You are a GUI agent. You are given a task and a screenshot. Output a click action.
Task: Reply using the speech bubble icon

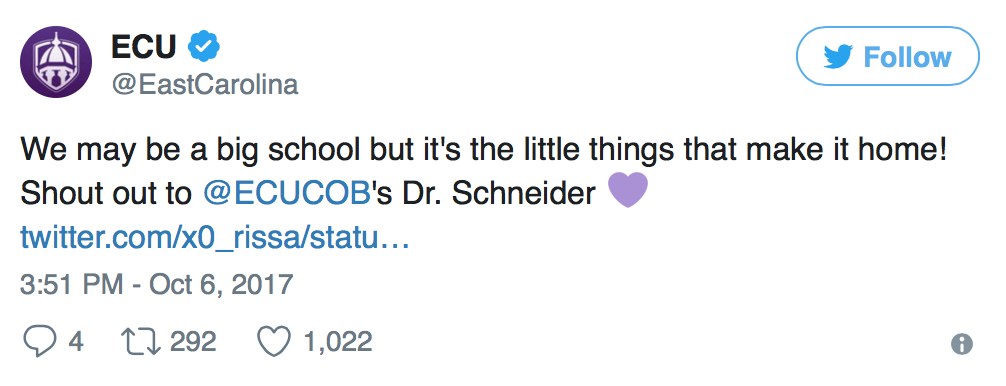(x=39, y=342)
